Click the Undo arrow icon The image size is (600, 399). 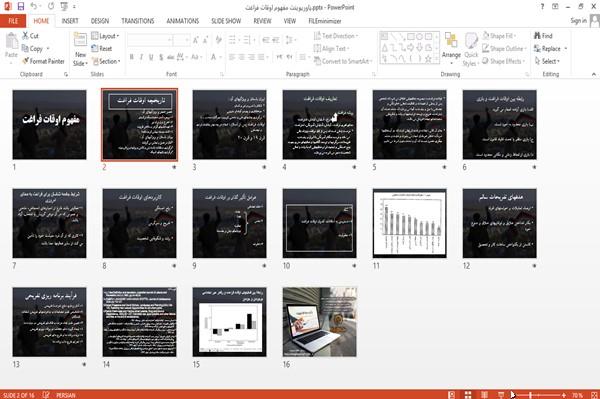[34, 7]
